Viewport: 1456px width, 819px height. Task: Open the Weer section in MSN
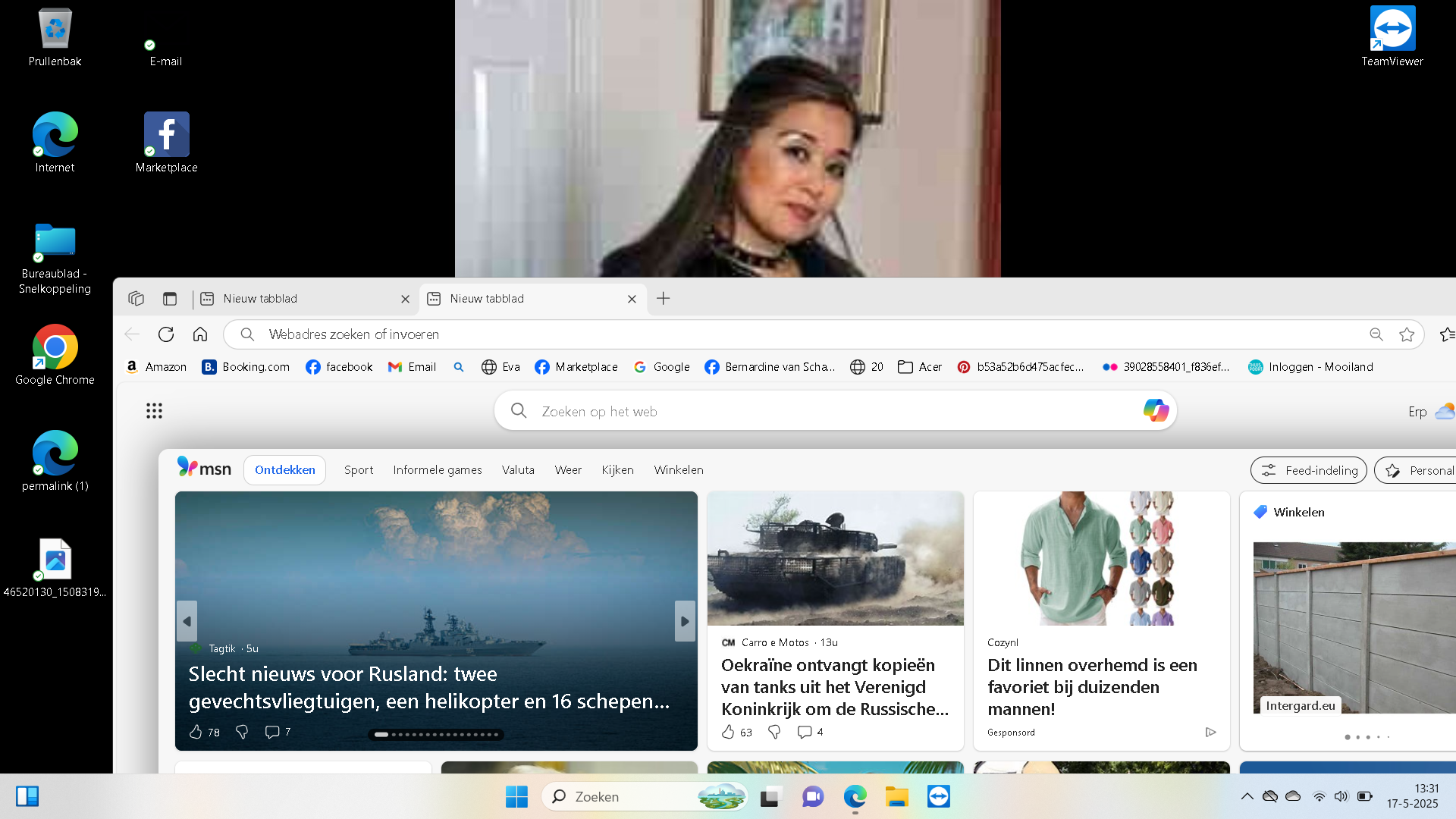pos(568,470)
